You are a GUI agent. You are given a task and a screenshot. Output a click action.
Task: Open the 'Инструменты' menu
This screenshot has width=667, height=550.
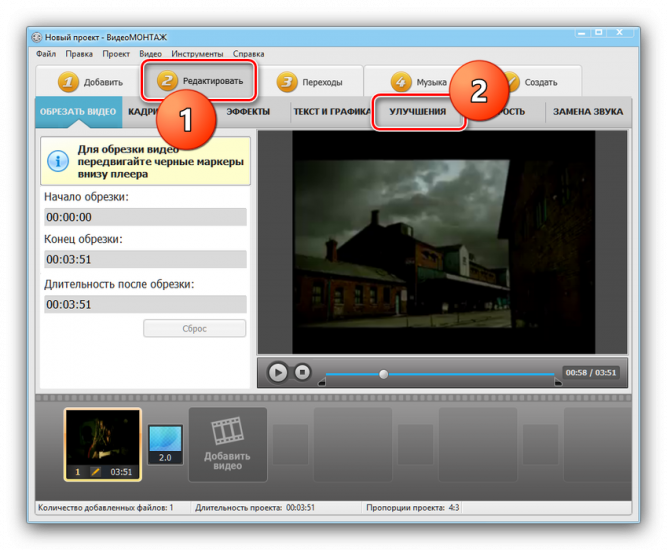197,54
